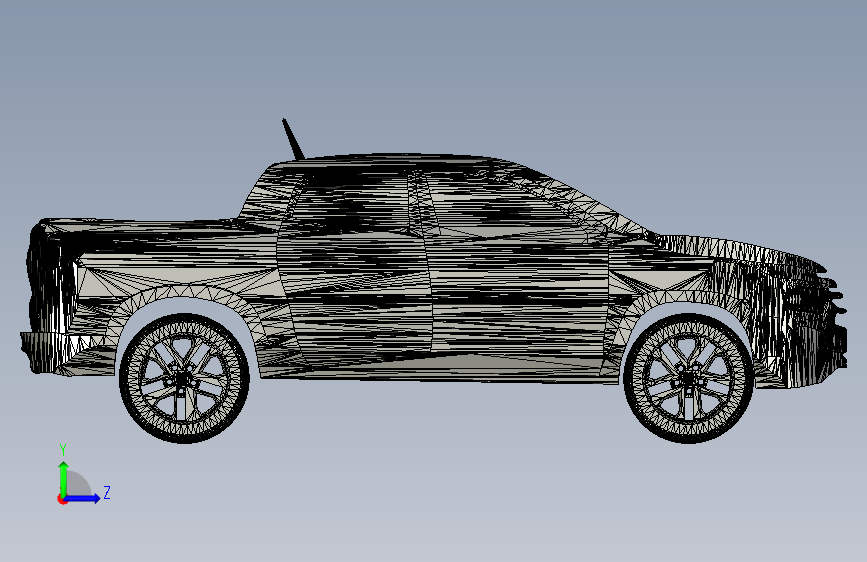The width and height of the screenshot is (867, 562).
Task: Click the red origin dot of the triad
Action: 62,499
